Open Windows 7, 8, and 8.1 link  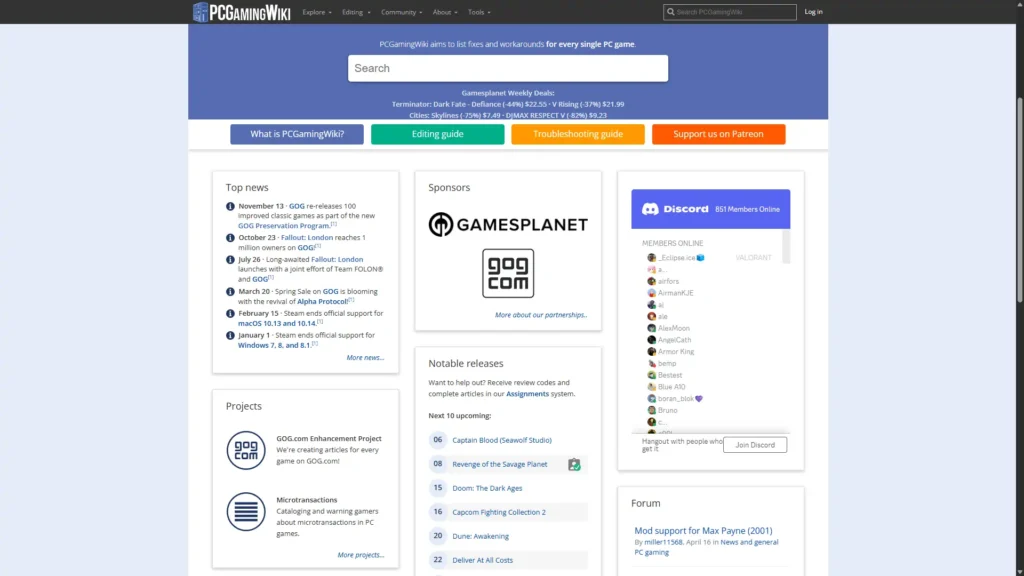(x=274, y=345)
